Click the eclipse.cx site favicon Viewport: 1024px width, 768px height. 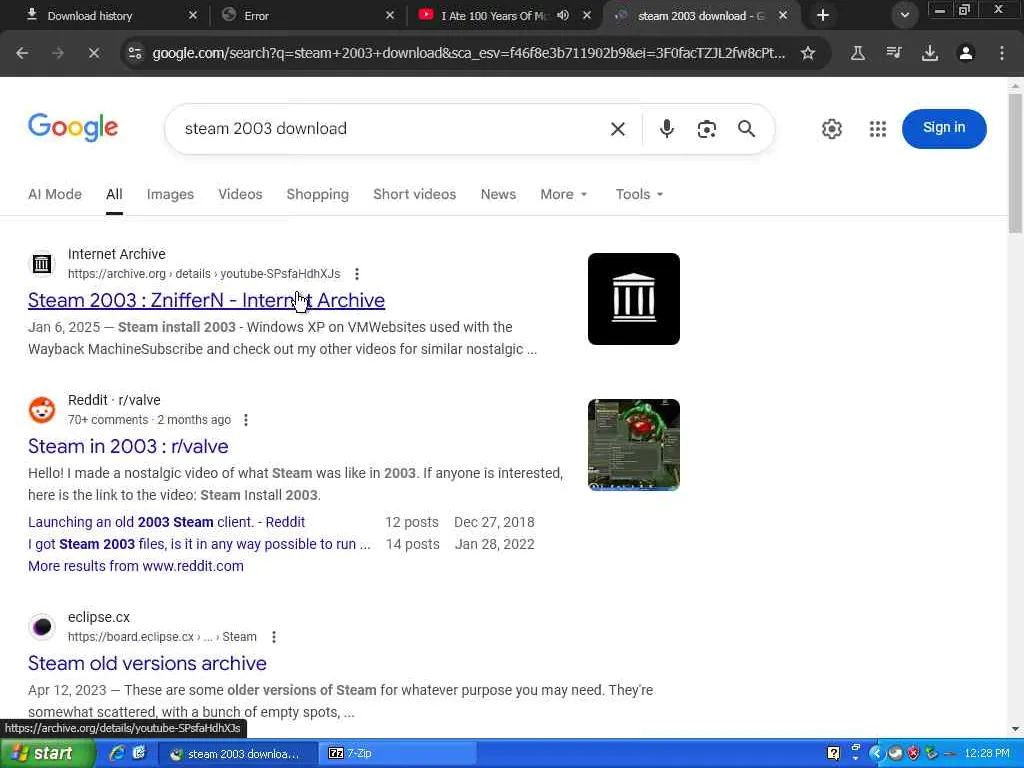42,627
